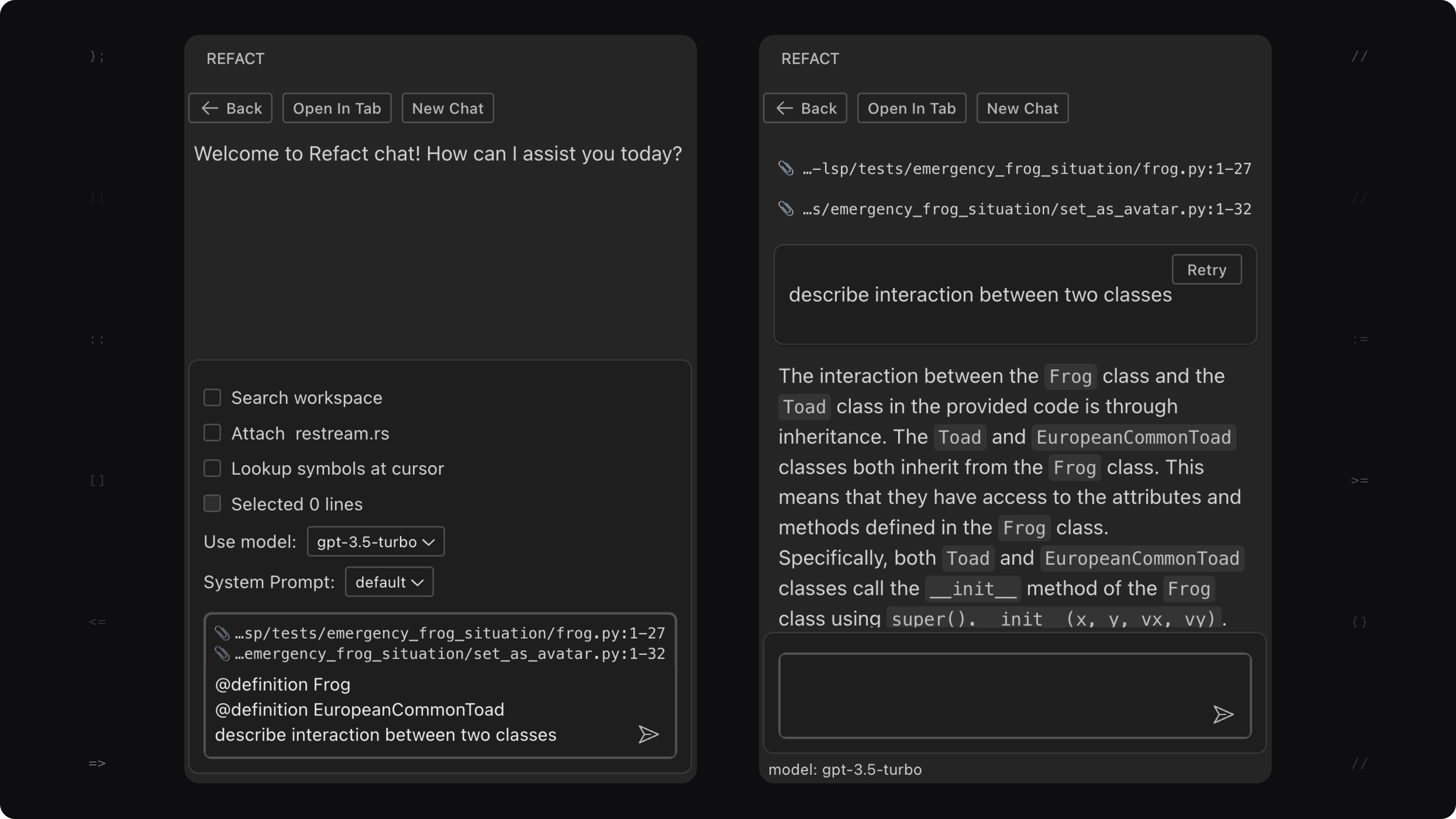The image size is (1456, 819).
Task: Open the gpt-3.5-turbo model dropdown
Action: [375, 541]
